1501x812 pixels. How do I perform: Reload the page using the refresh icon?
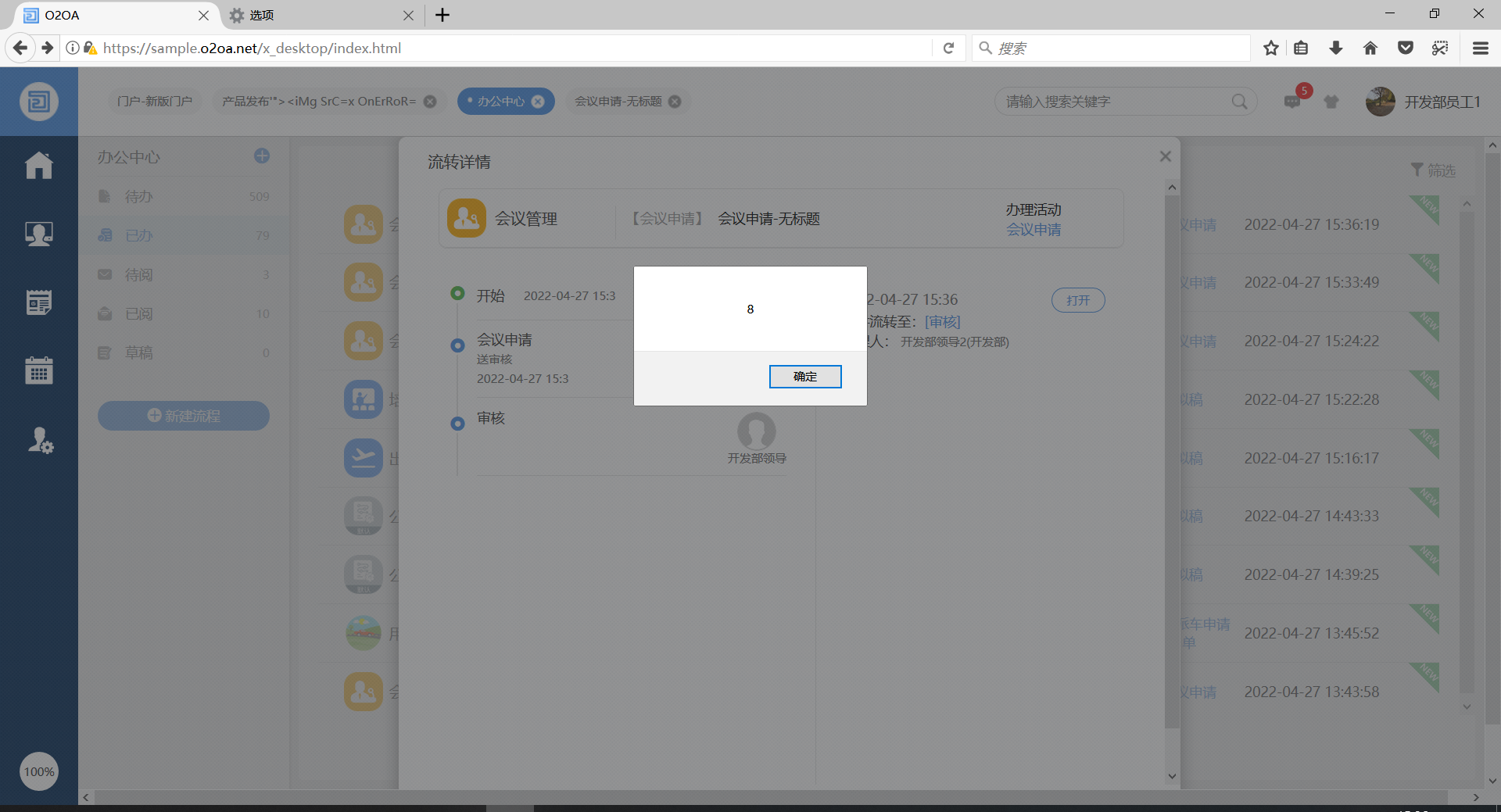[949, 48]
